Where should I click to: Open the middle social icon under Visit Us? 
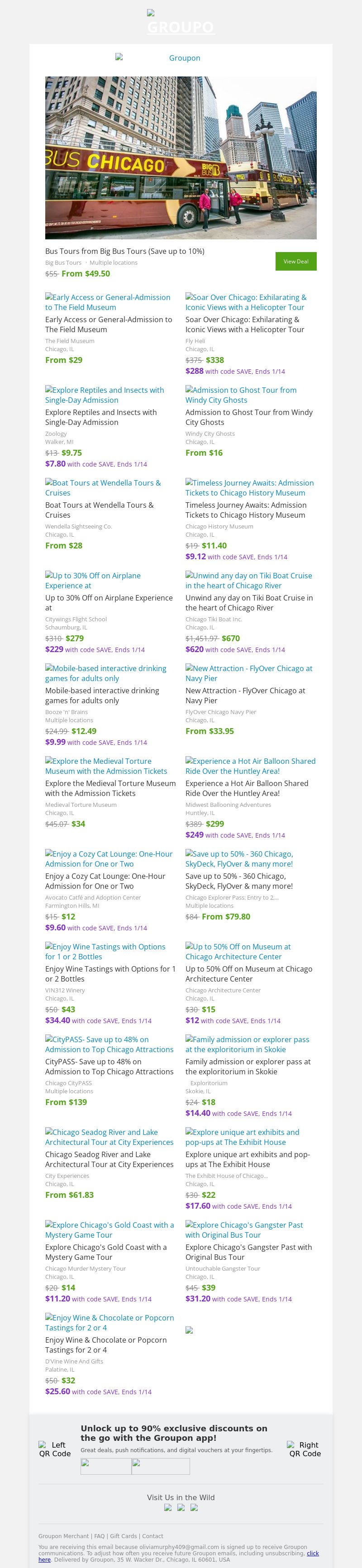pyautogui.click(x=181, y=1508)
